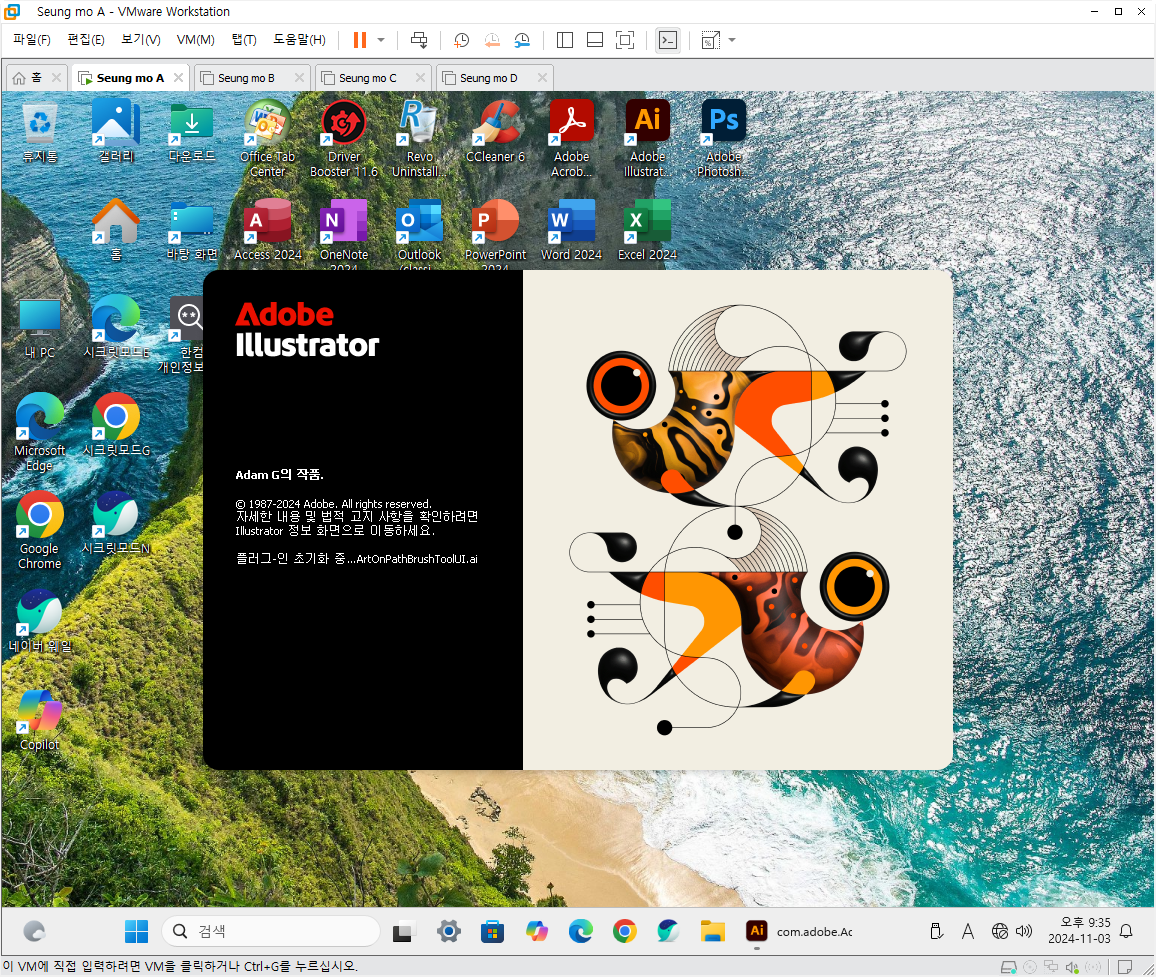Viewport: 1156px width, 977px height.
Task: Open 시크릿모드N Whale shortcut
Action: (x=116, y=524)
